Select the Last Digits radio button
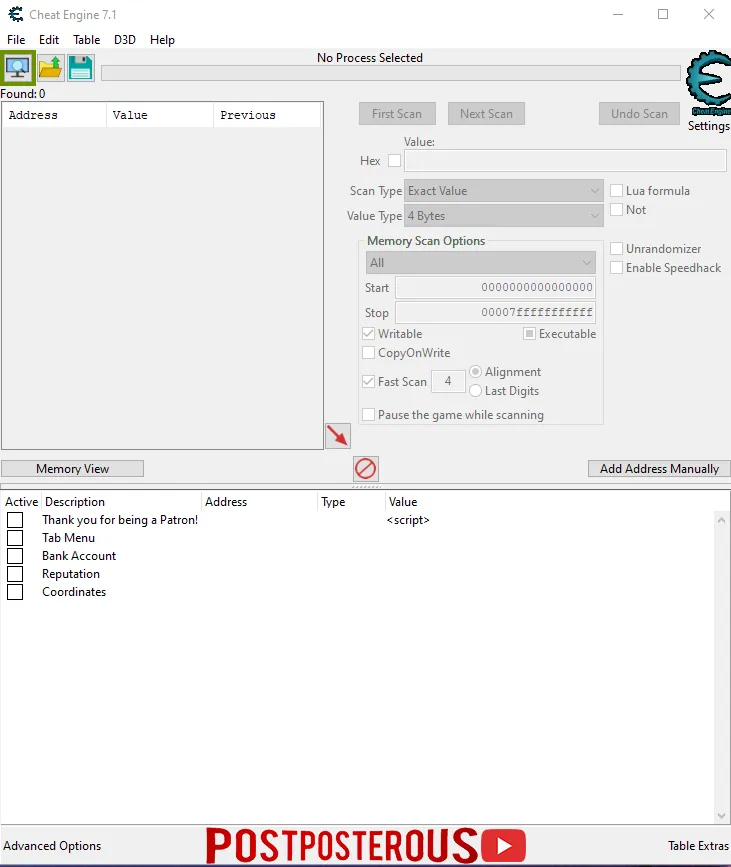Screen dimensions: 731x867 [x=475, y=390]
